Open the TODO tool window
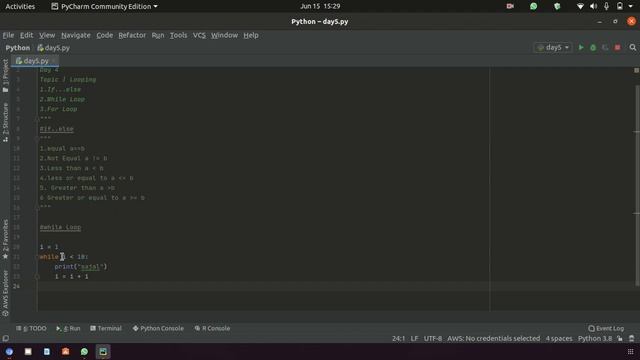 pos(31,328)
